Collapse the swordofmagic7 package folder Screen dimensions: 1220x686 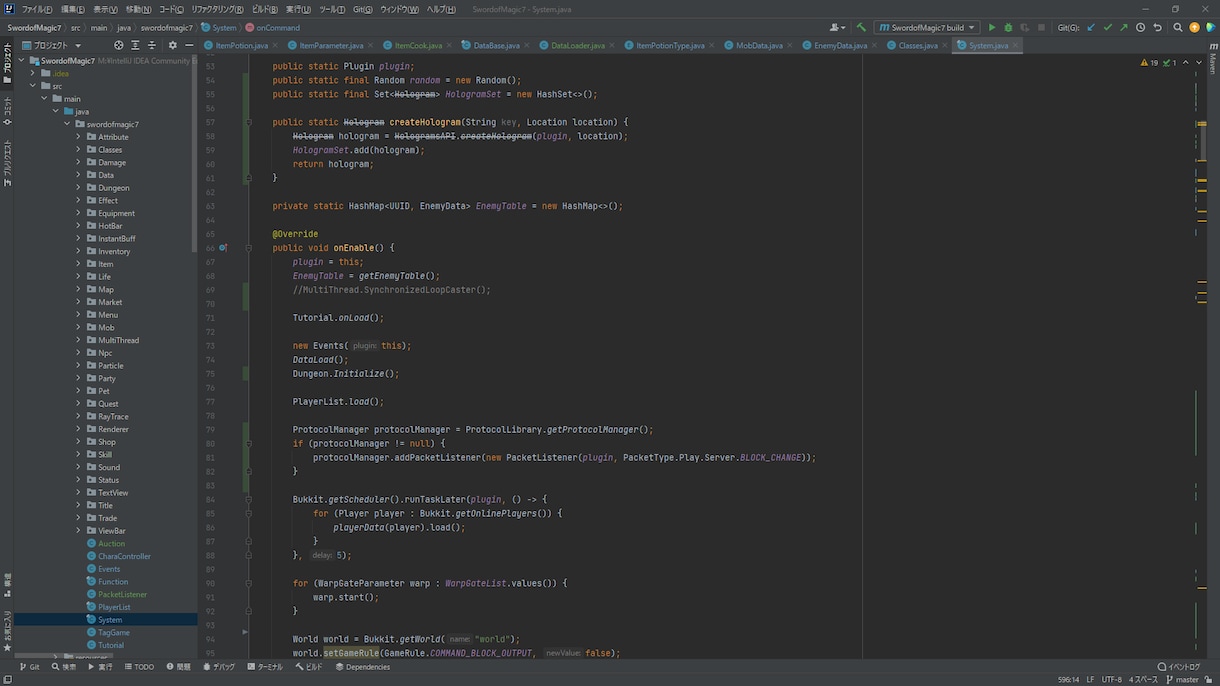click(68, 124)
